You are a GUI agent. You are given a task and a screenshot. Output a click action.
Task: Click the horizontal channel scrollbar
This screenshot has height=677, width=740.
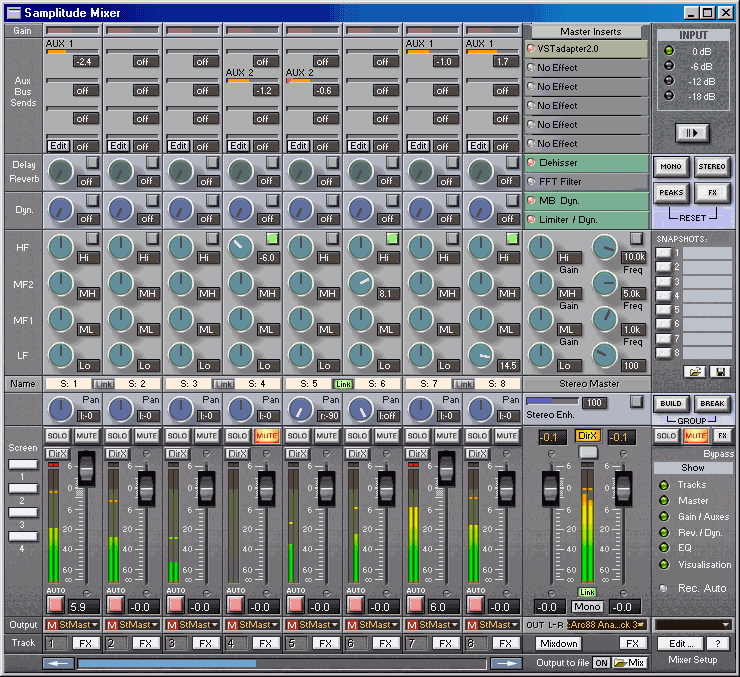click(282, 663)
